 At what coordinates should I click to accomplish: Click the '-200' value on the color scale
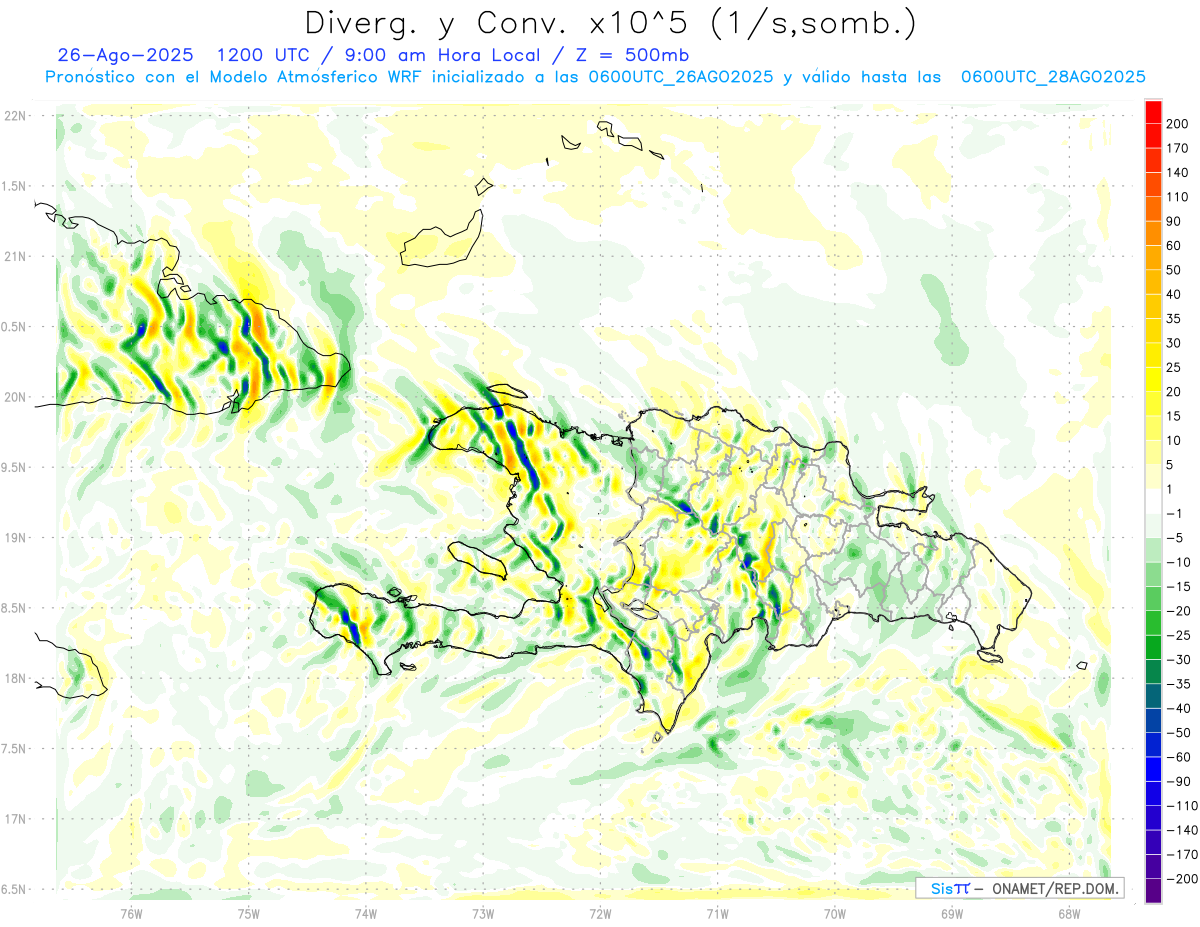click(1180, 878)
